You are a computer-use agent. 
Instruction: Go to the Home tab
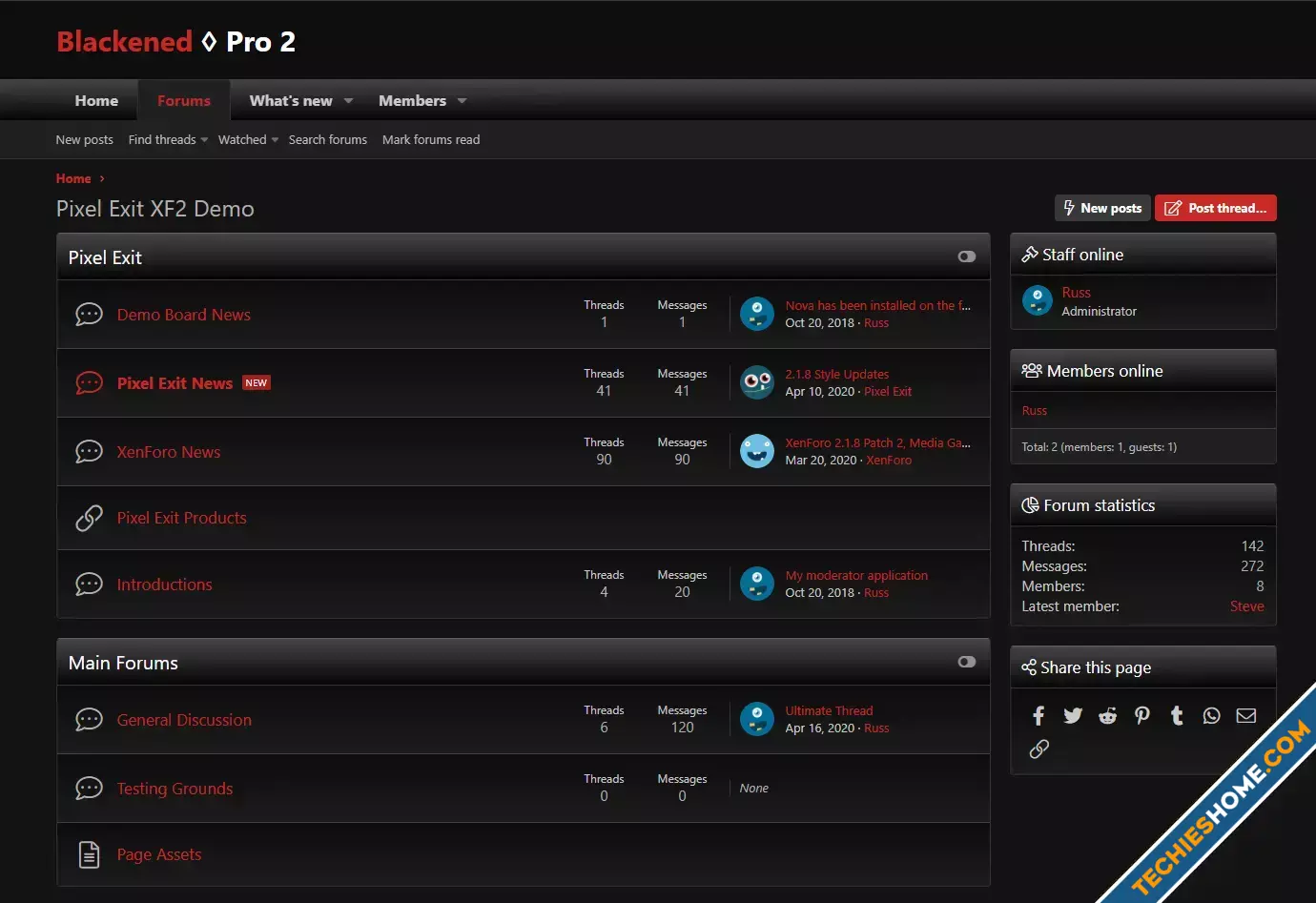[96, 101]
